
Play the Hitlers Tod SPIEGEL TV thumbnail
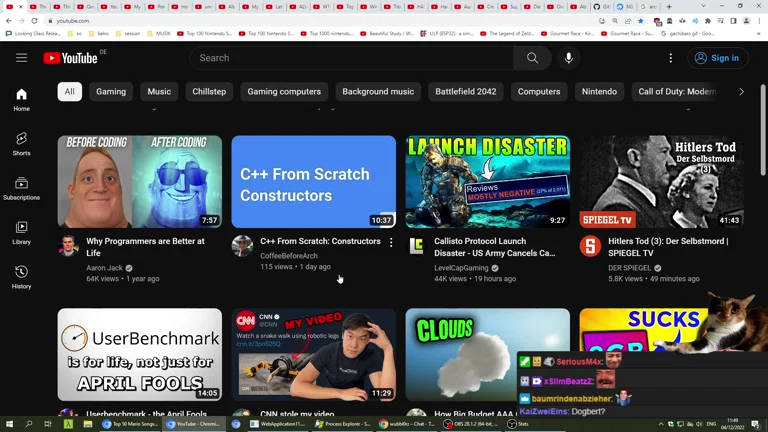pos(661,182)
